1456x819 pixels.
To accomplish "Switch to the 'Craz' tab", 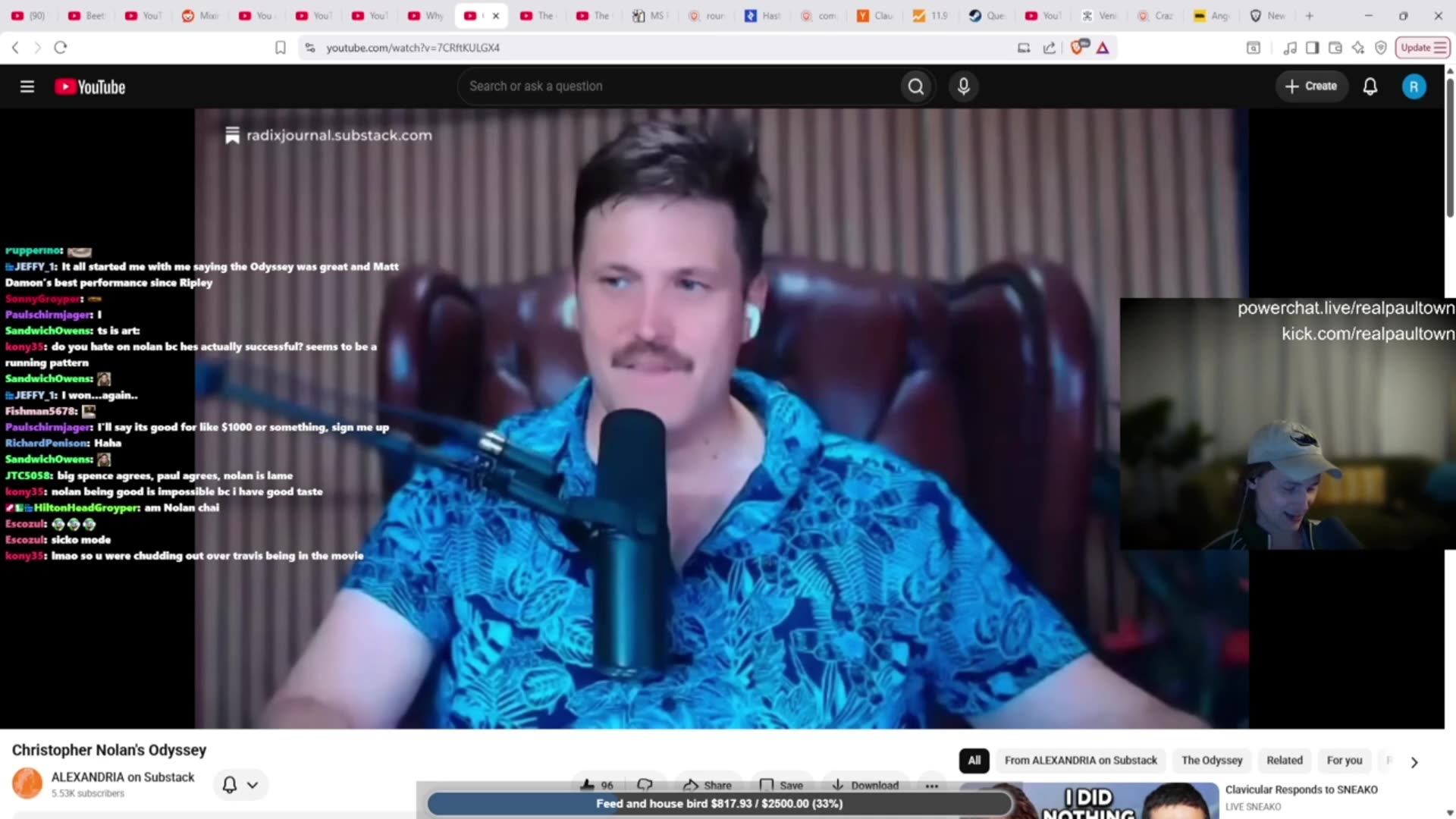I will (x=1156, y=15).
